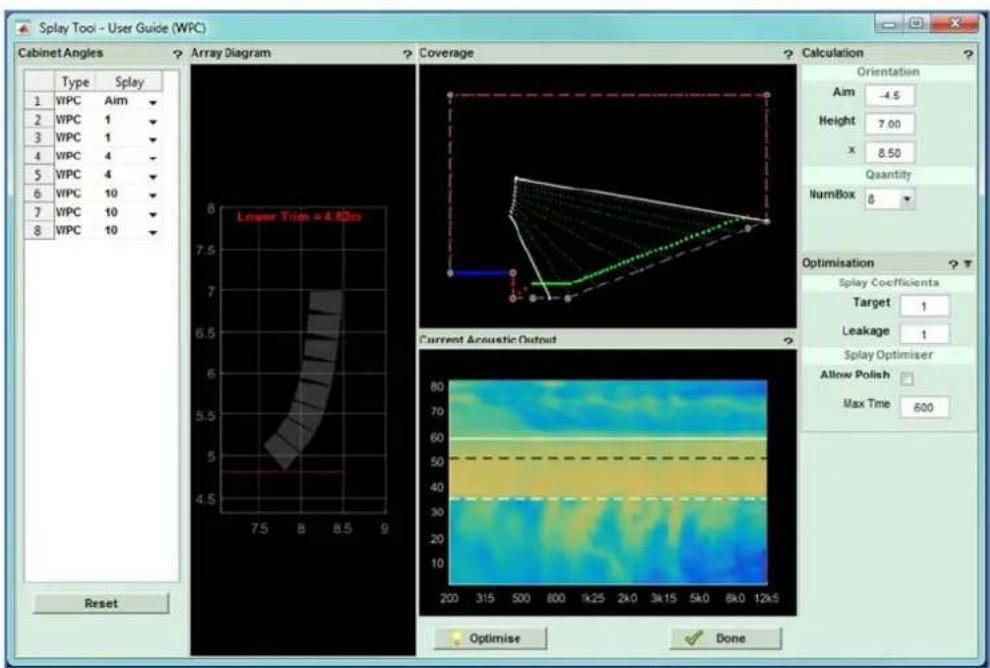Viewport: 990px width, 668px height.
Task: Select the Splay column header
Action: (x=129, y=82)
